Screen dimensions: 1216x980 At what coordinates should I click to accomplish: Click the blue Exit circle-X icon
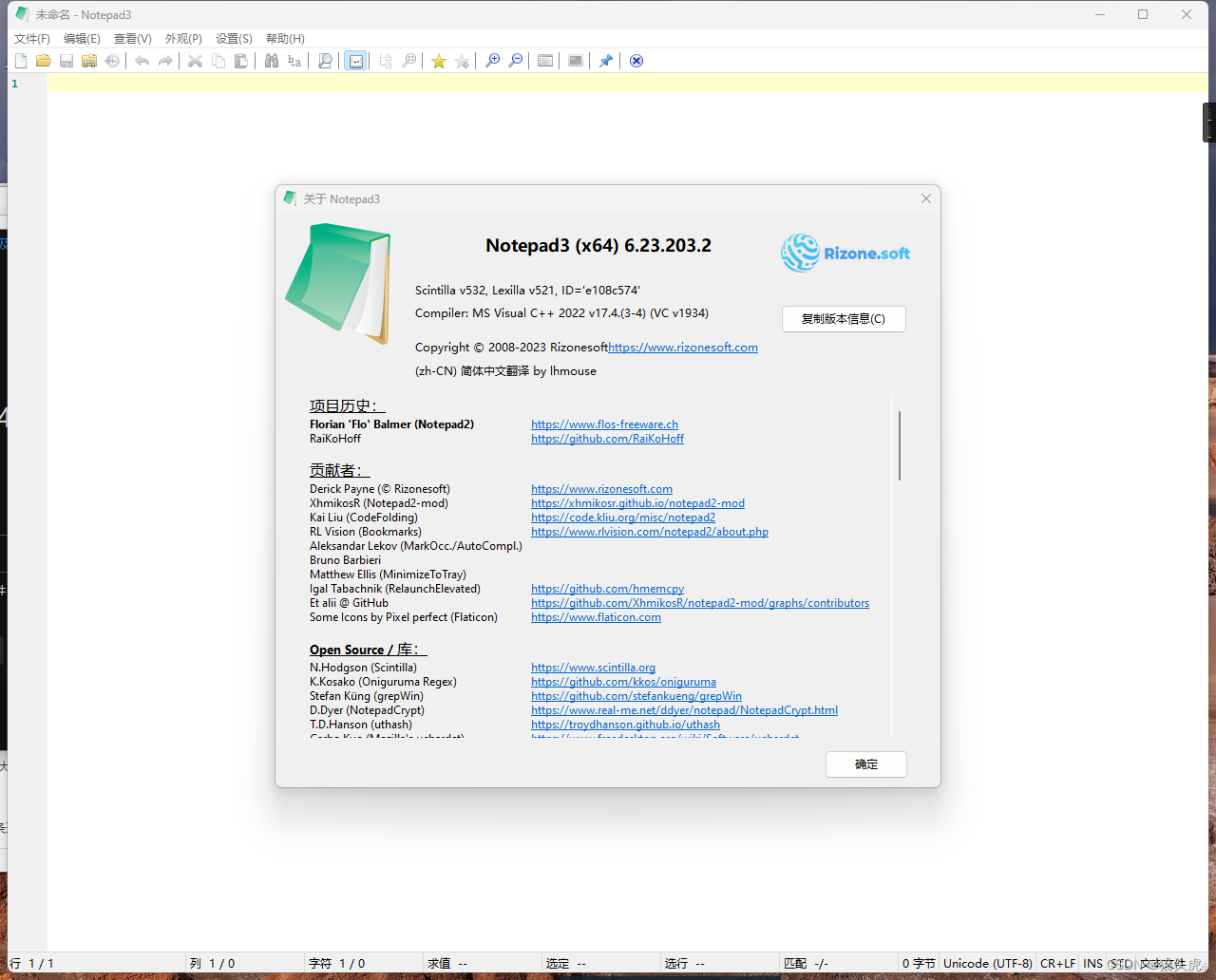pos(636,61)
